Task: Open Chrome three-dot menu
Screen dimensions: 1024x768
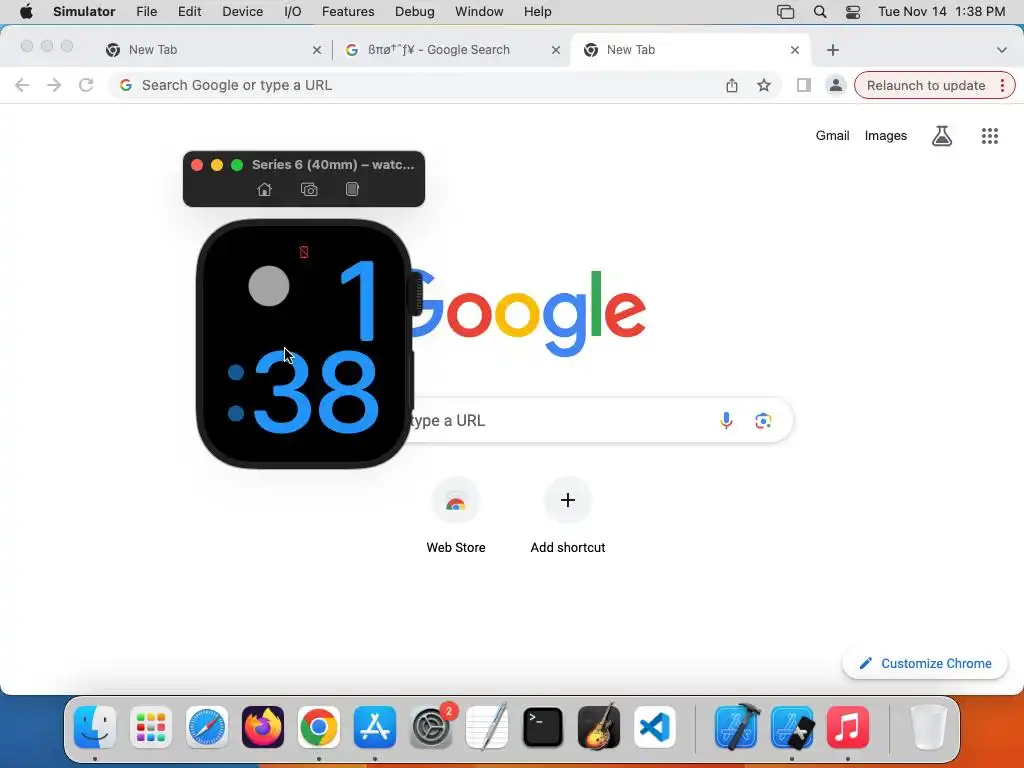Action: click(1002, 86)
